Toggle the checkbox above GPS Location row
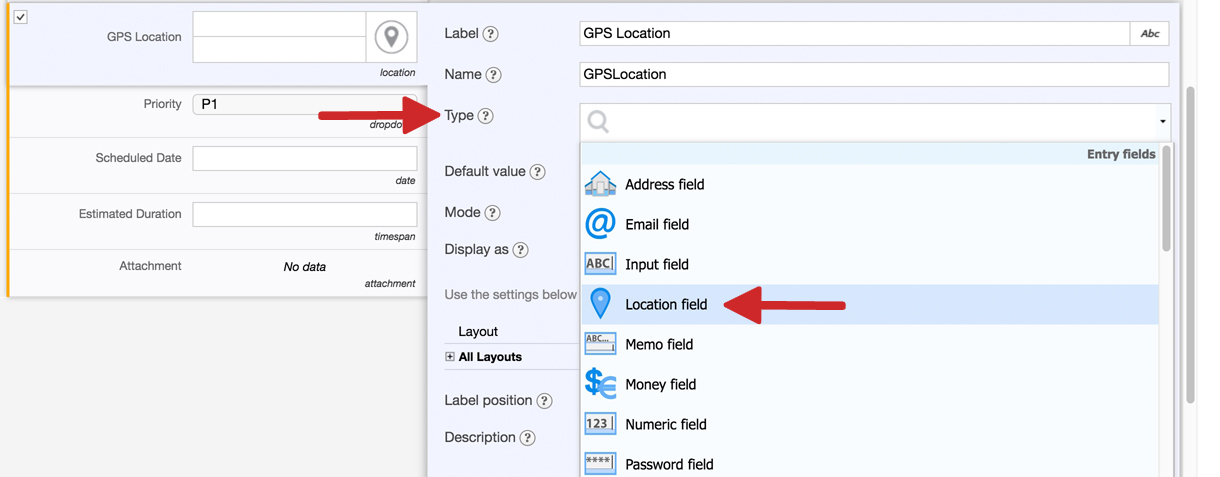Viewport: 1220px width, 477px height. click(x=20, y=17)
